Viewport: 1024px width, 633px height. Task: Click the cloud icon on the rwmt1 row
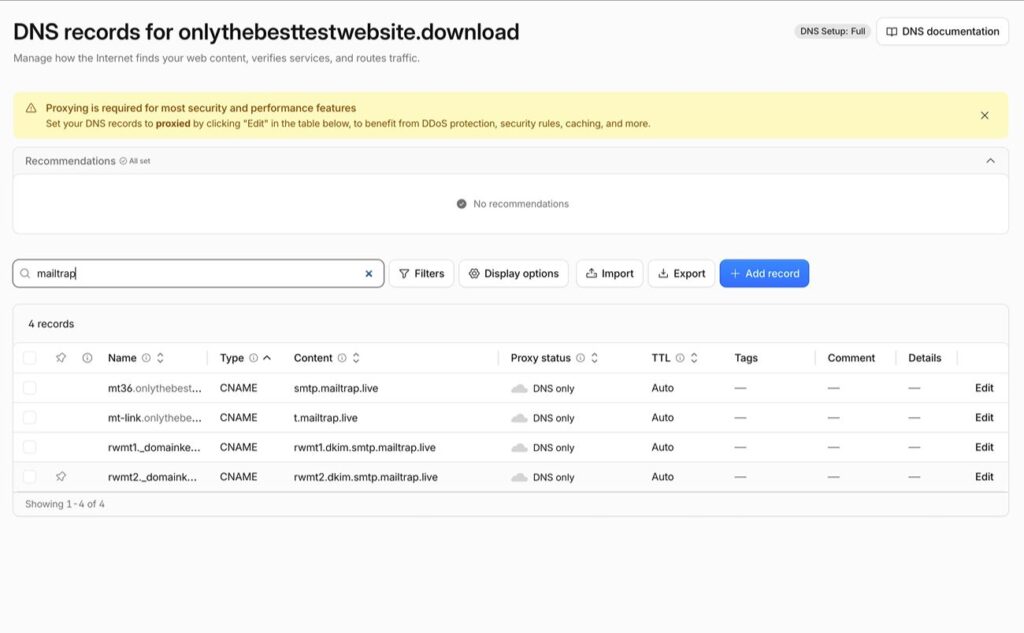519,448
